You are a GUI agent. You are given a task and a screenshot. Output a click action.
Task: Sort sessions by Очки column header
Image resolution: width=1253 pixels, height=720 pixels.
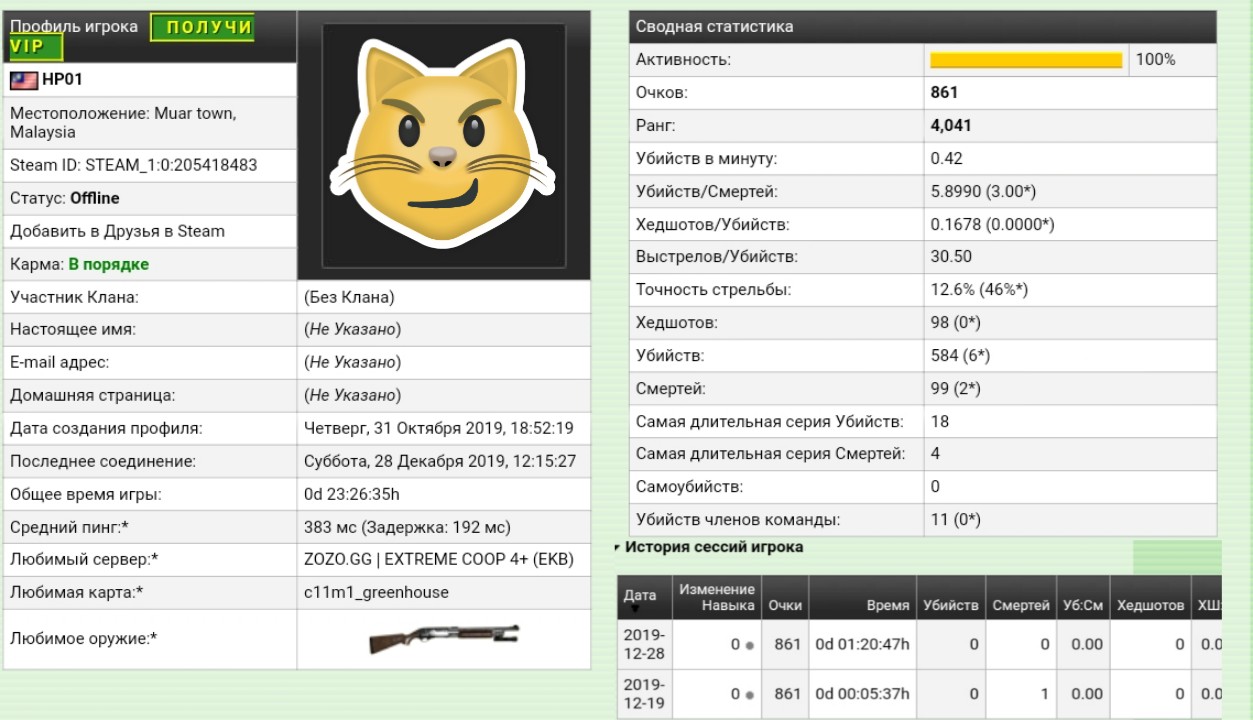[x=785, y=605]
